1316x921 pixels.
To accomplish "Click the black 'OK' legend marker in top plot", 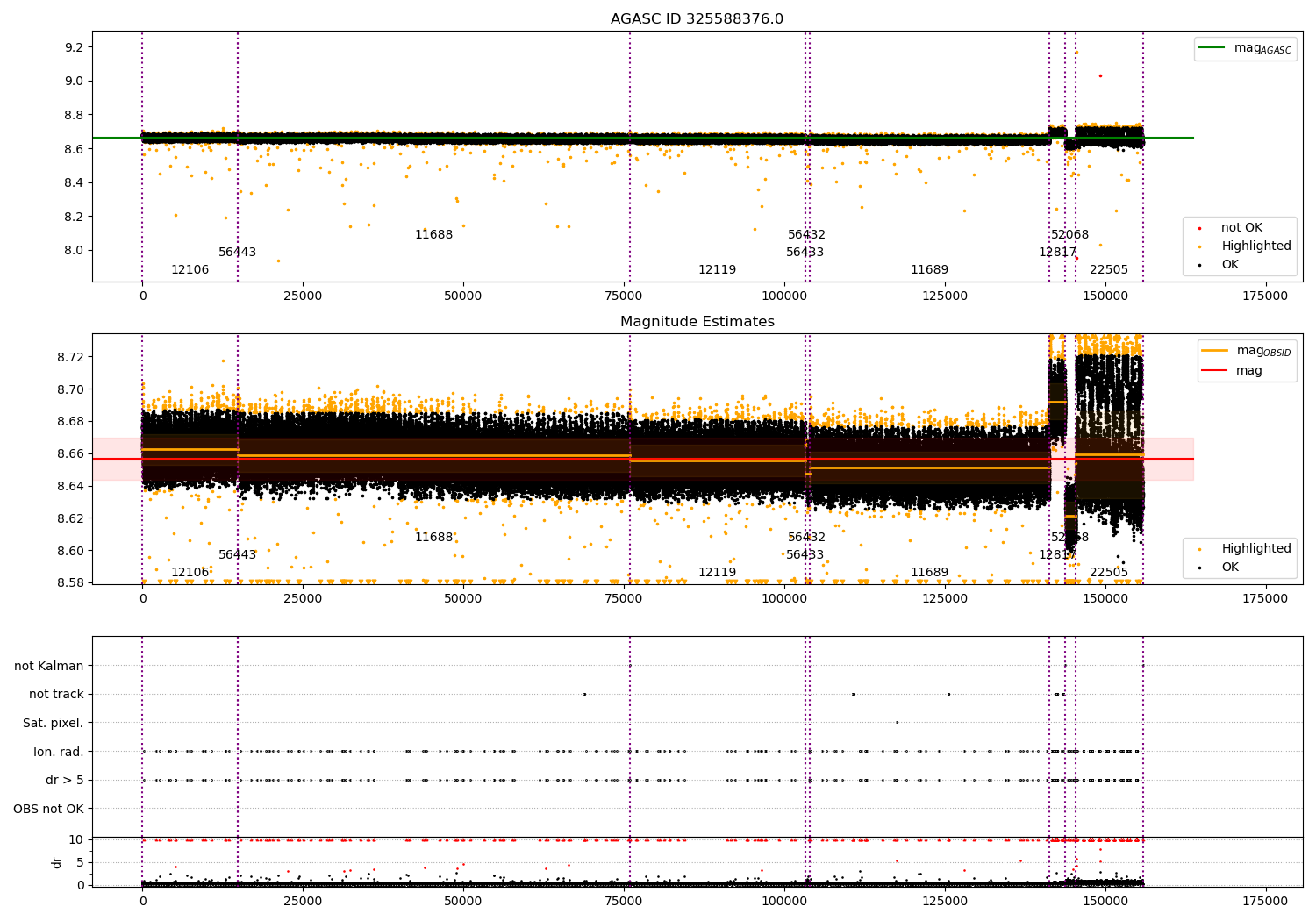I will [1200, 265].
